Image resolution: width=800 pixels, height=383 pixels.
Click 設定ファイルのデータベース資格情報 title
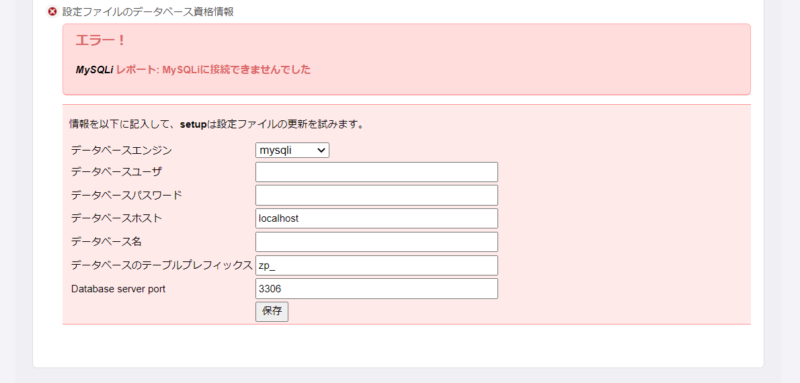tap(148, 12)
